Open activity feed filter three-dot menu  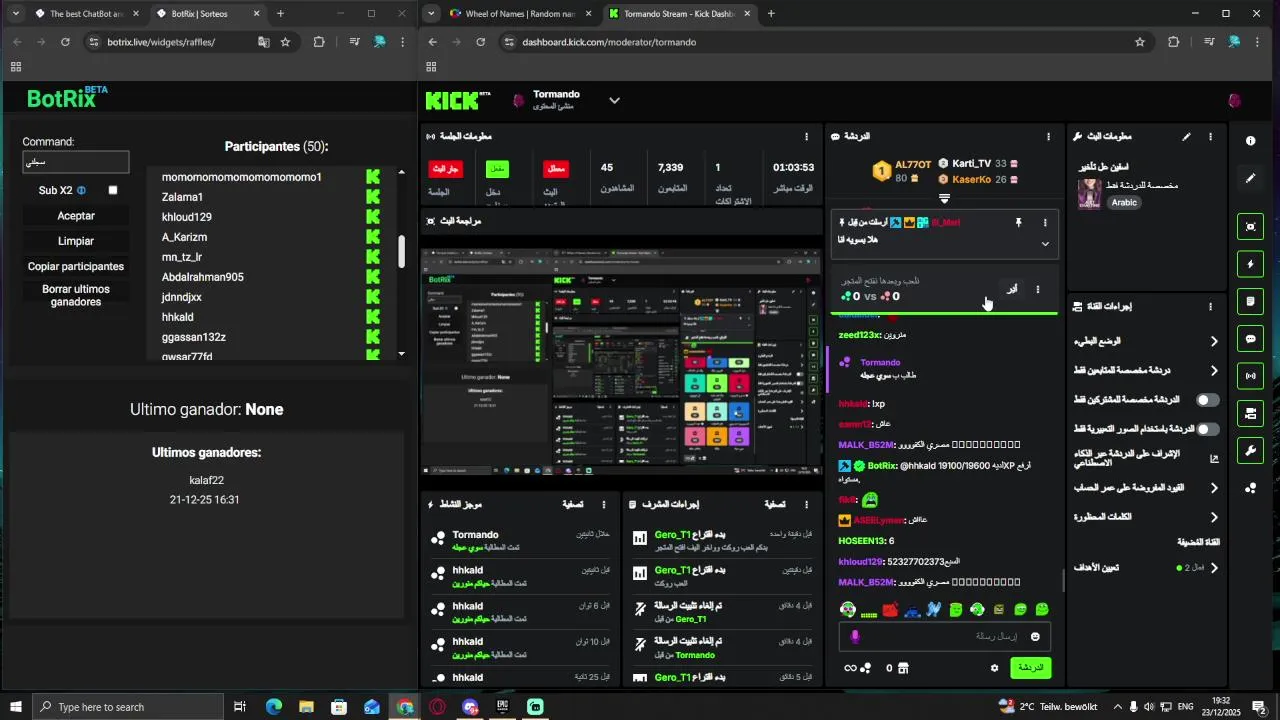[603, 505]
